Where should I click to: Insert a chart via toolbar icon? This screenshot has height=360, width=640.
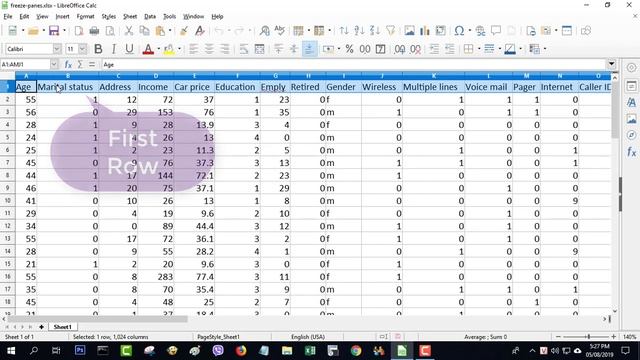tap(425, 31)
